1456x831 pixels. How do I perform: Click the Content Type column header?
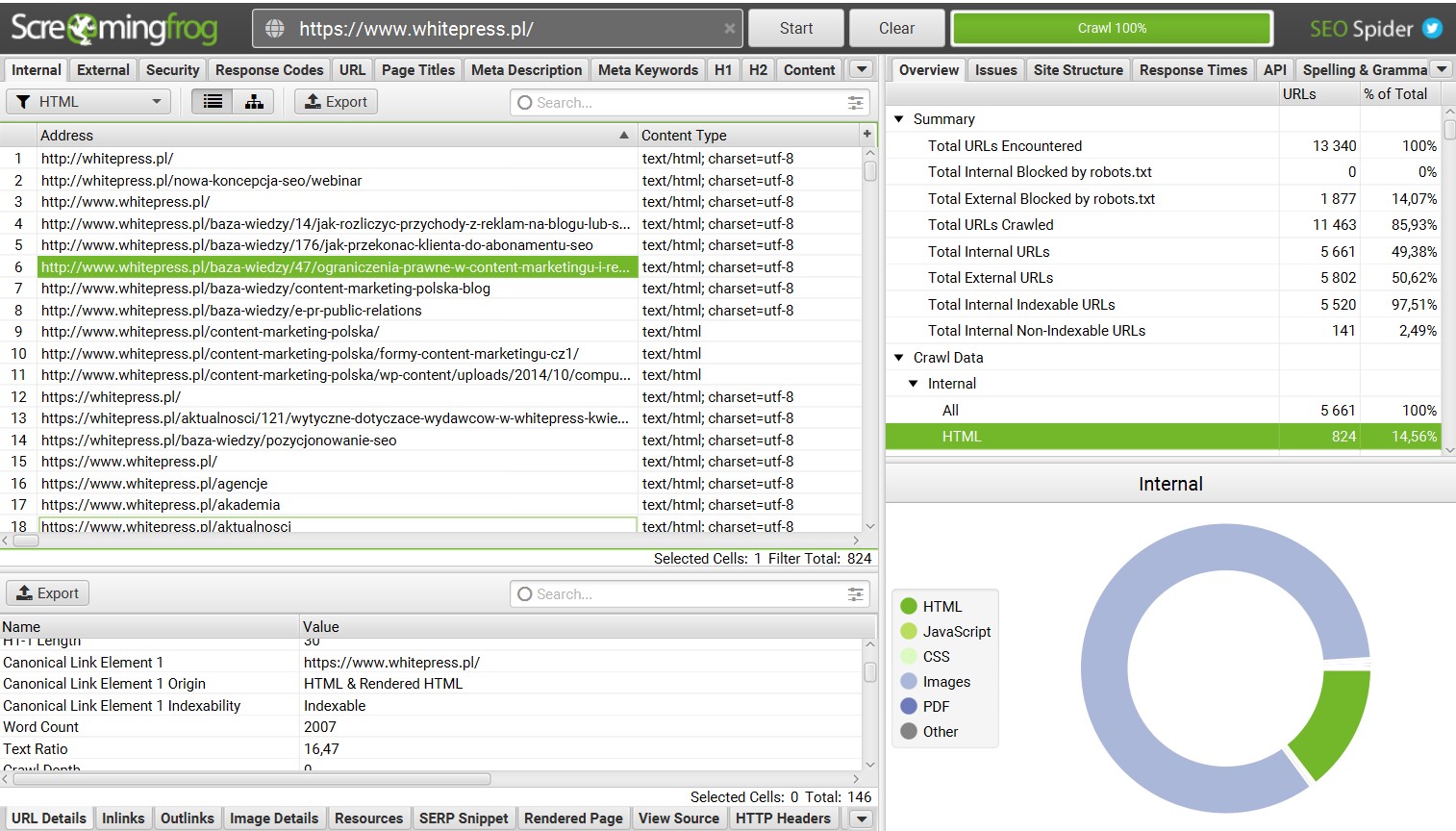[x=749, y=136]
